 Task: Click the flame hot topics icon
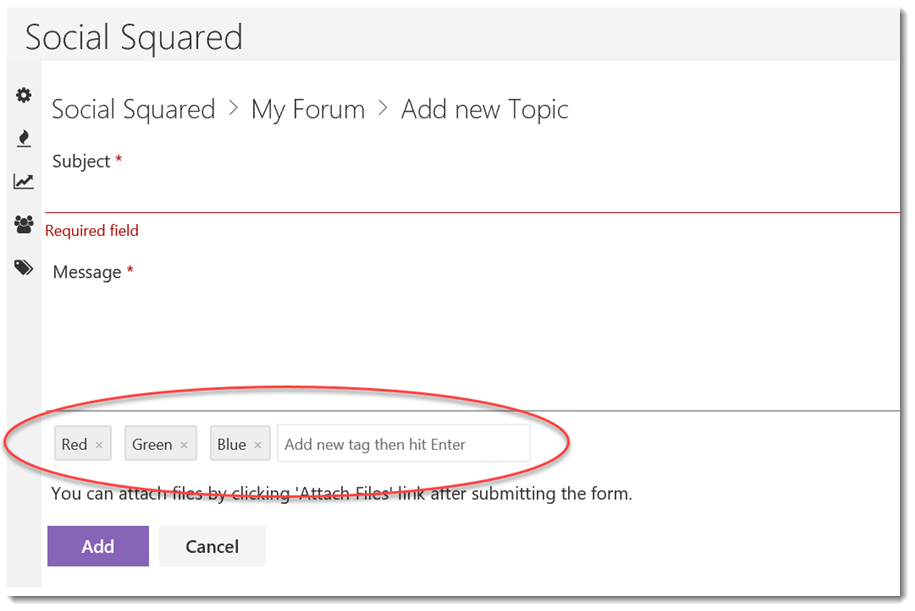[23, 139]
